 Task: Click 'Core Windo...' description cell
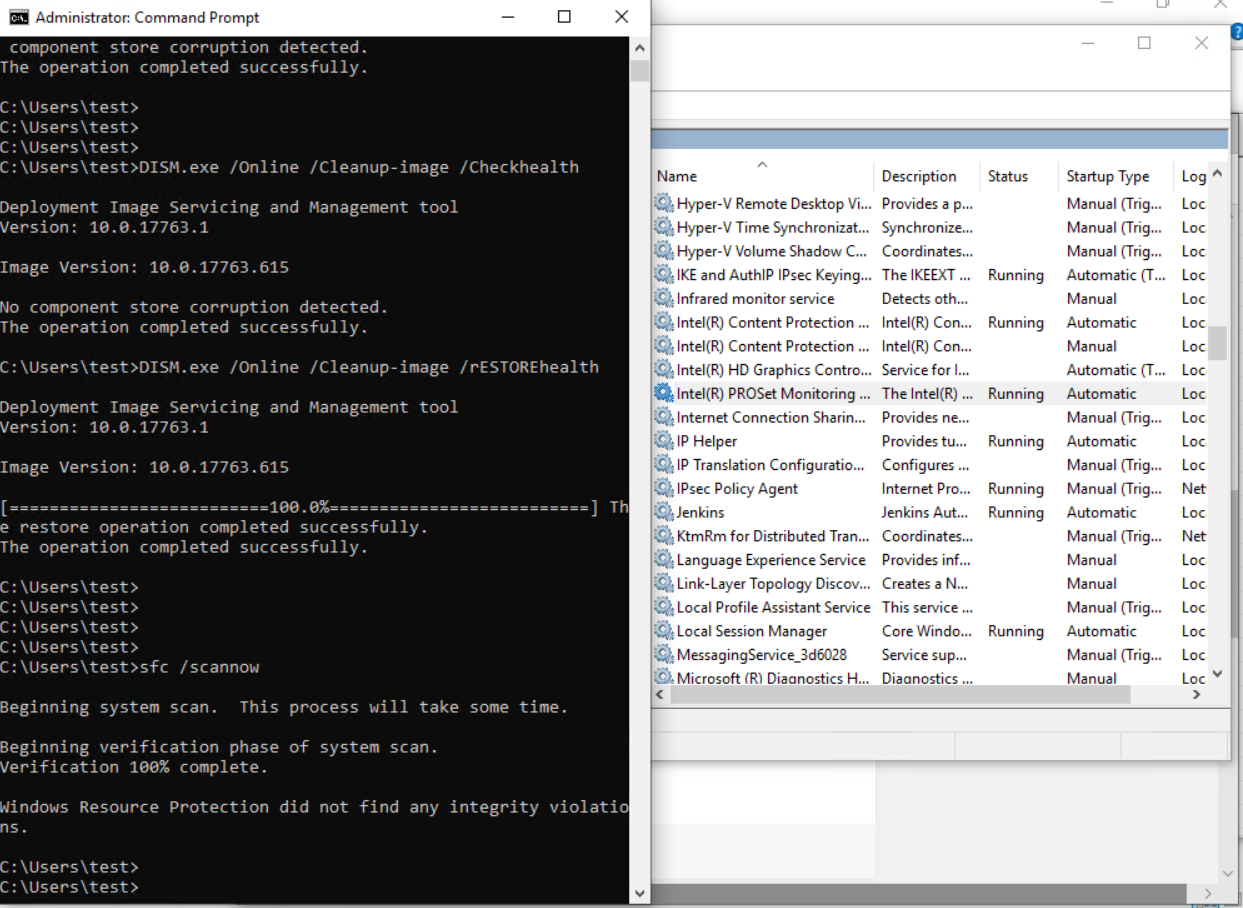(926, 631)
